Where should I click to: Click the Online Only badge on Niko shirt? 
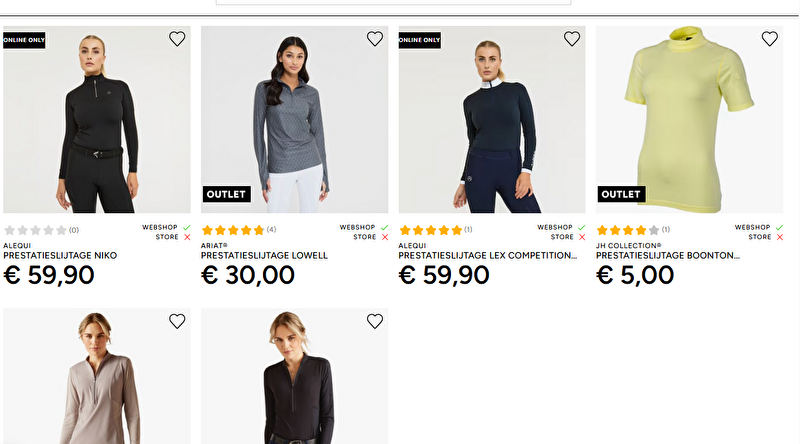pyautogui.click(x=24, y=40)
